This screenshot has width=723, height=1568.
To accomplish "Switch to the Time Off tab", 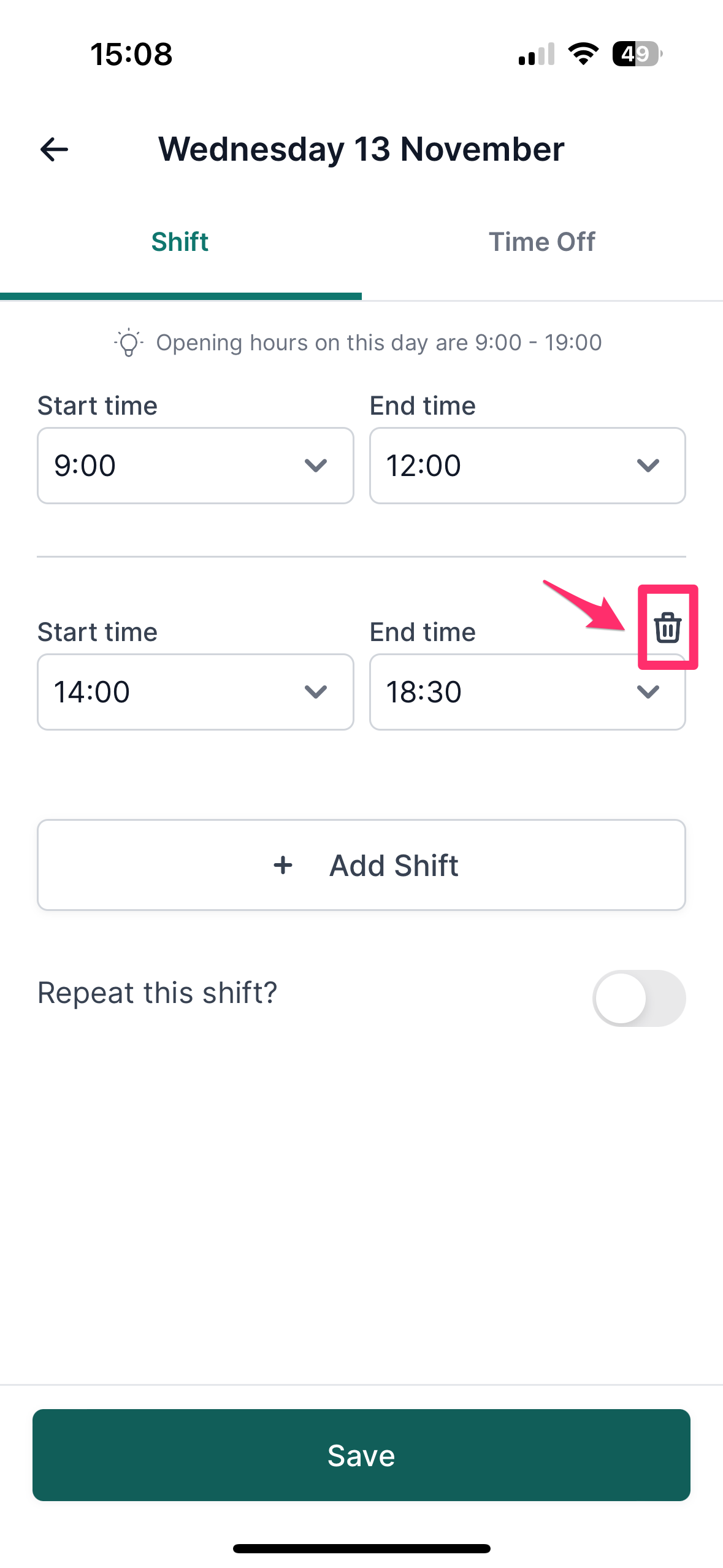I will [542, 242].
